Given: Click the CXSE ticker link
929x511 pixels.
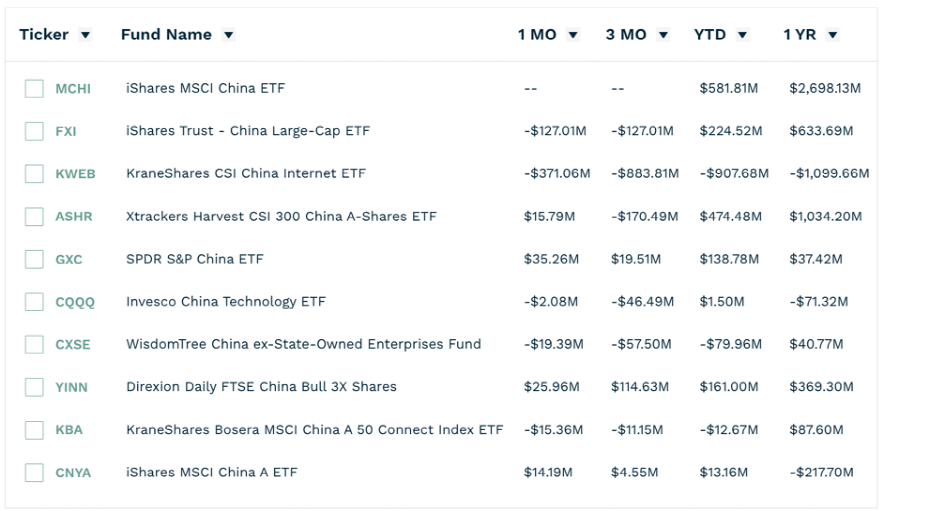Looking at the screenshot, I should [x=73, y=345].
